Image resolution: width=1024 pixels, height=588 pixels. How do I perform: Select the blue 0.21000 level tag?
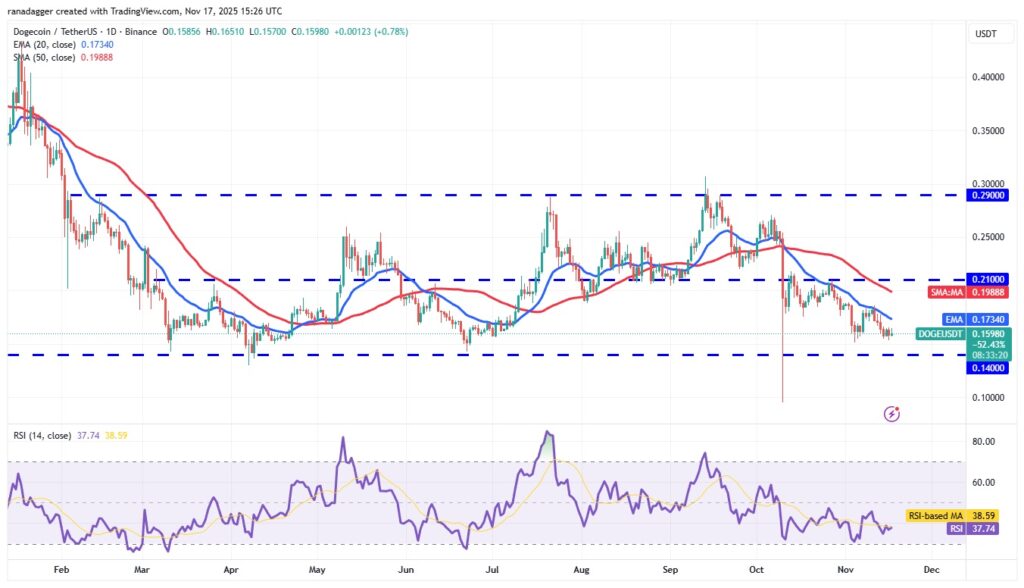tap(987, 280)
